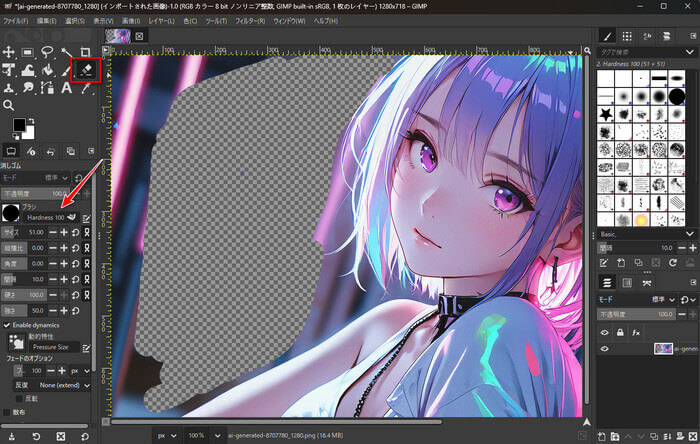Click the white background color swatch

pyautogui.click(x=29, y=133)
